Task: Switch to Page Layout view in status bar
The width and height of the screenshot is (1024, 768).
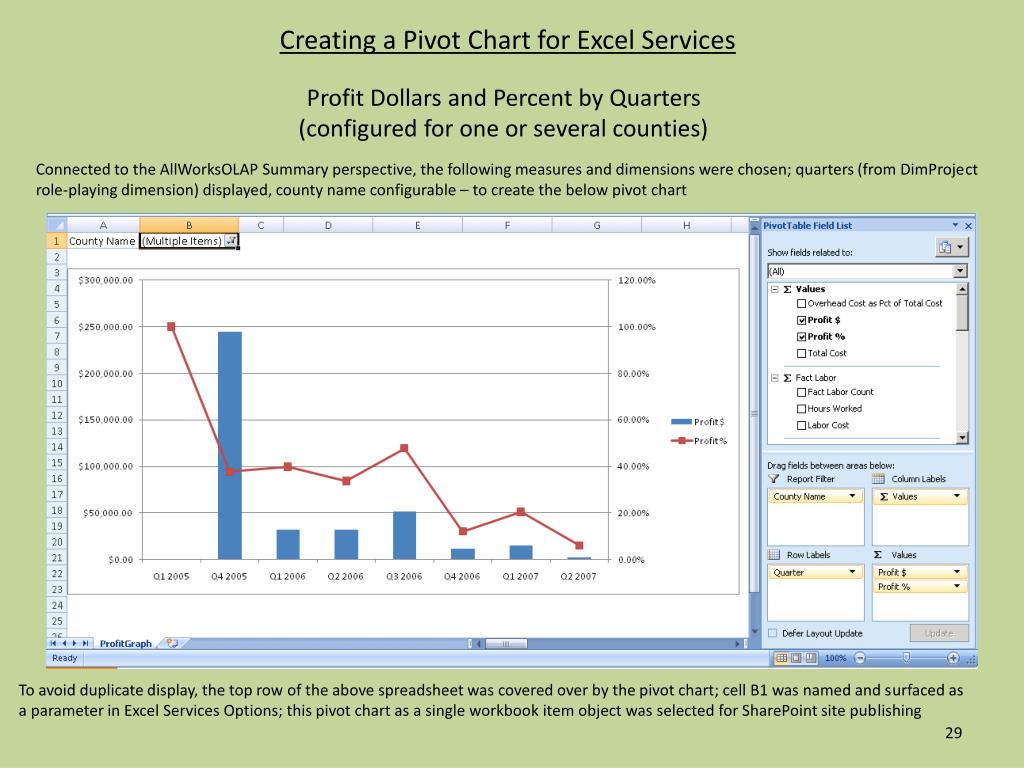Action: 796,658
